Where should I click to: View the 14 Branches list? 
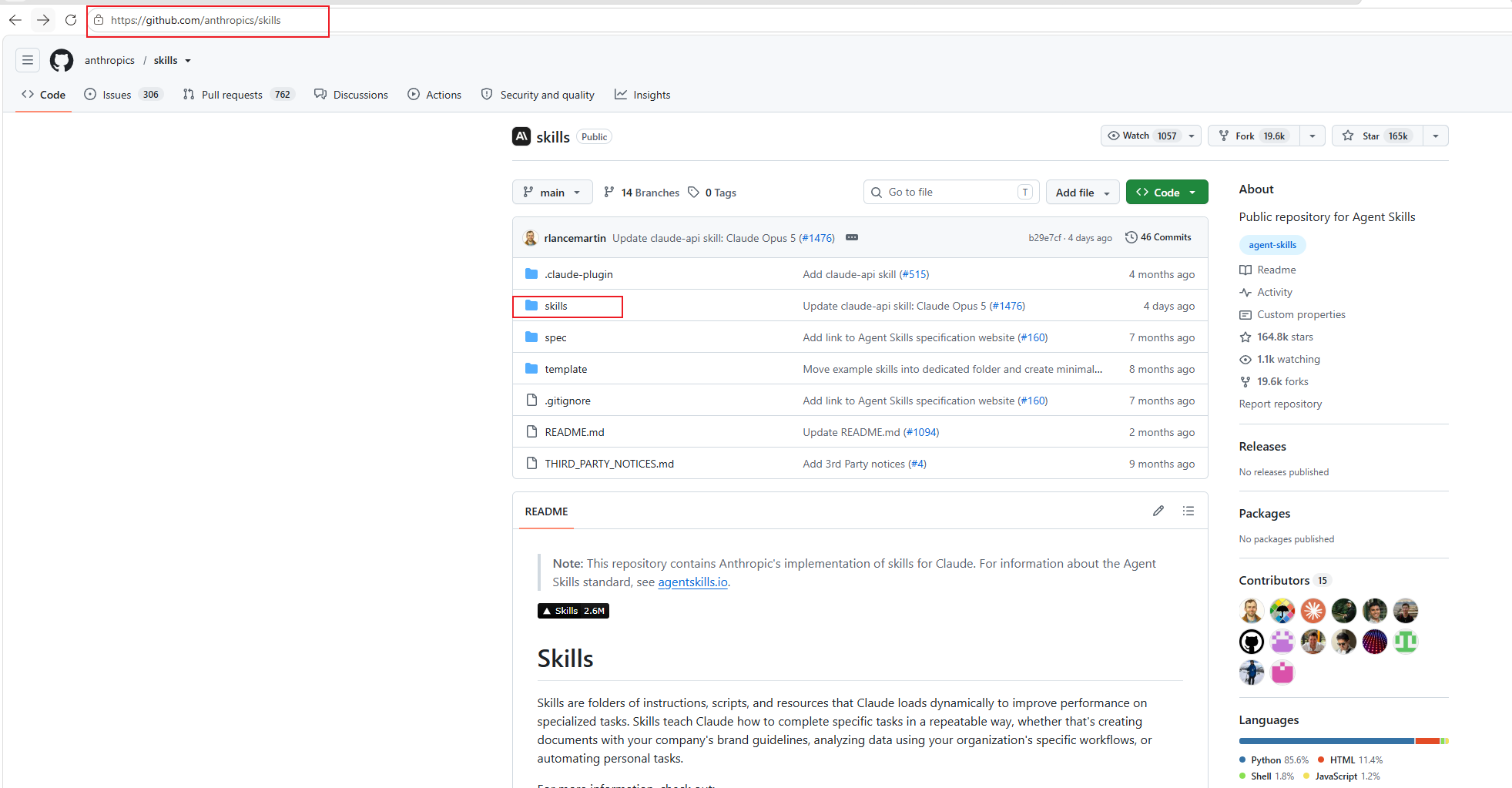642,193
